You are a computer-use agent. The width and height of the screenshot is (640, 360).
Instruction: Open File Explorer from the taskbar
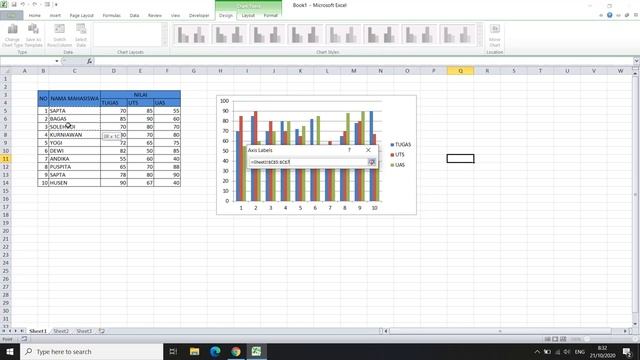[194, 351]
